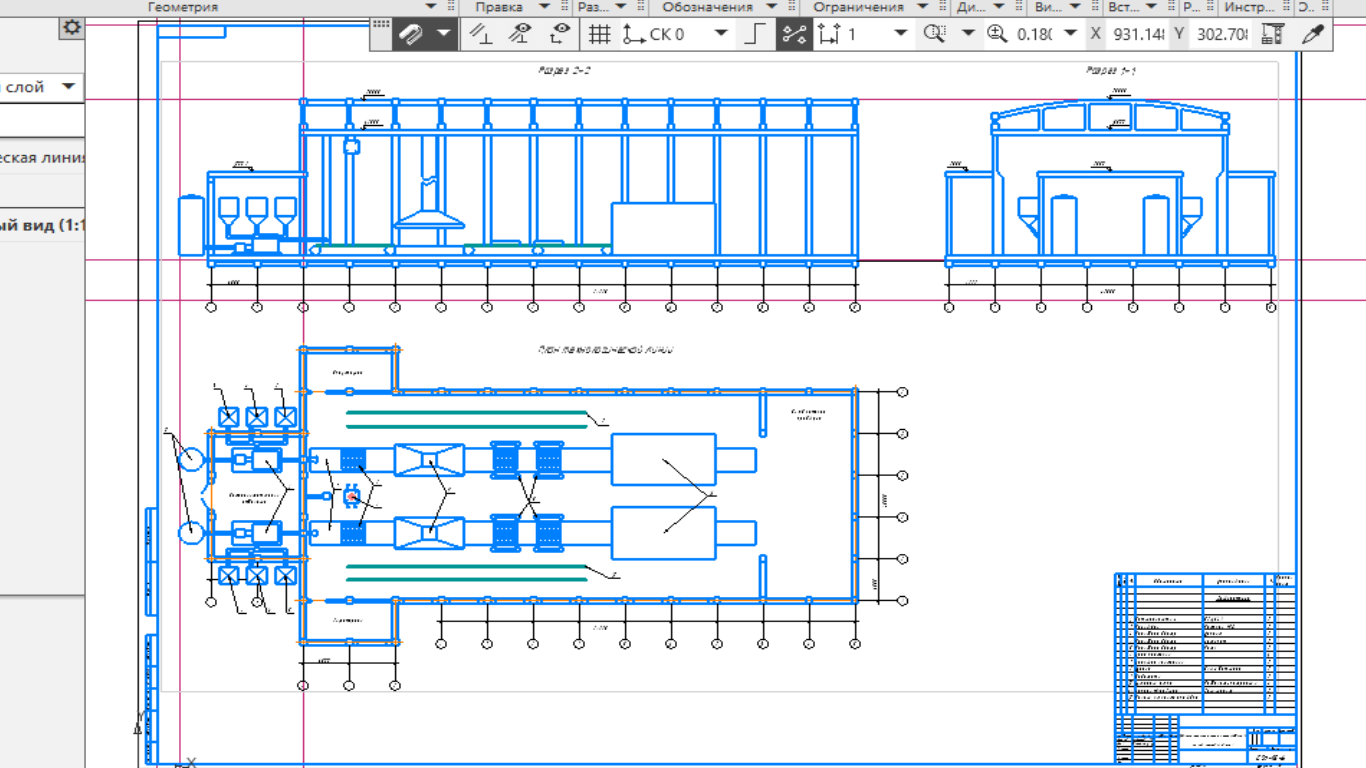Expand the Ограничения dropdown arrow
Viewport: 1366px width, 768px height.
pyautogui.click(x=924, y=7)
